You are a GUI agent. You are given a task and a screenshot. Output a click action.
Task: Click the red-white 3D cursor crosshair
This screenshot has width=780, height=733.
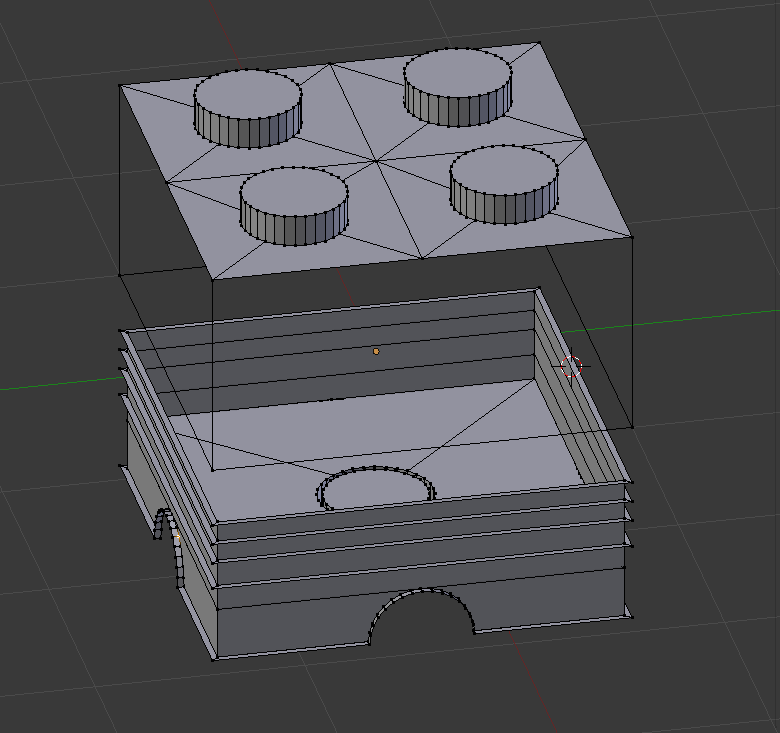coord(571,366)
